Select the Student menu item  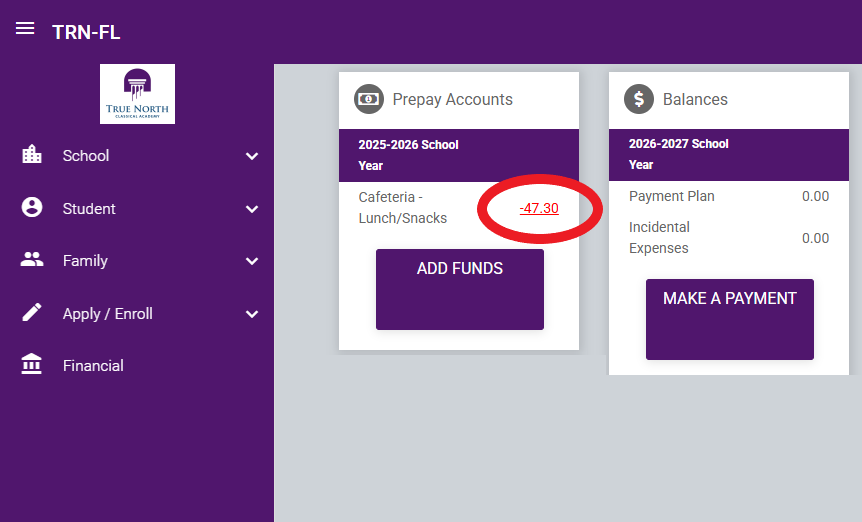point(137,209)
